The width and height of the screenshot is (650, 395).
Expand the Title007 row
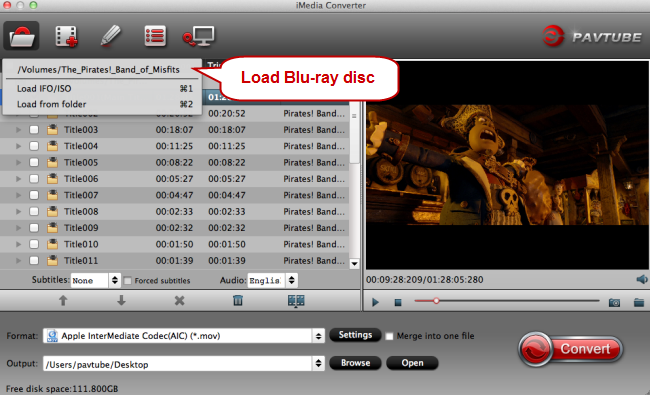click(18, 195)
